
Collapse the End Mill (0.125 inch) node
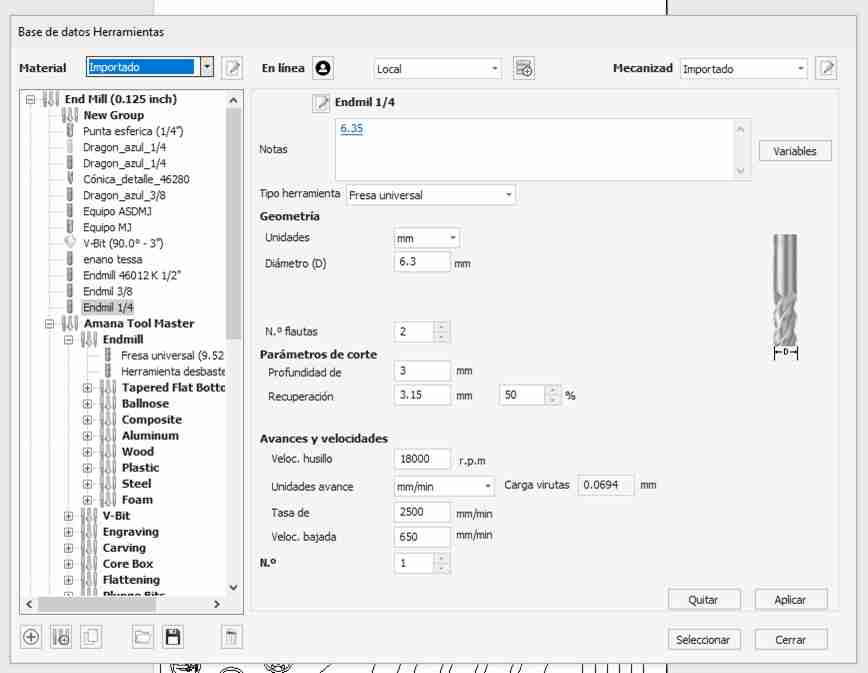point(30,100)
